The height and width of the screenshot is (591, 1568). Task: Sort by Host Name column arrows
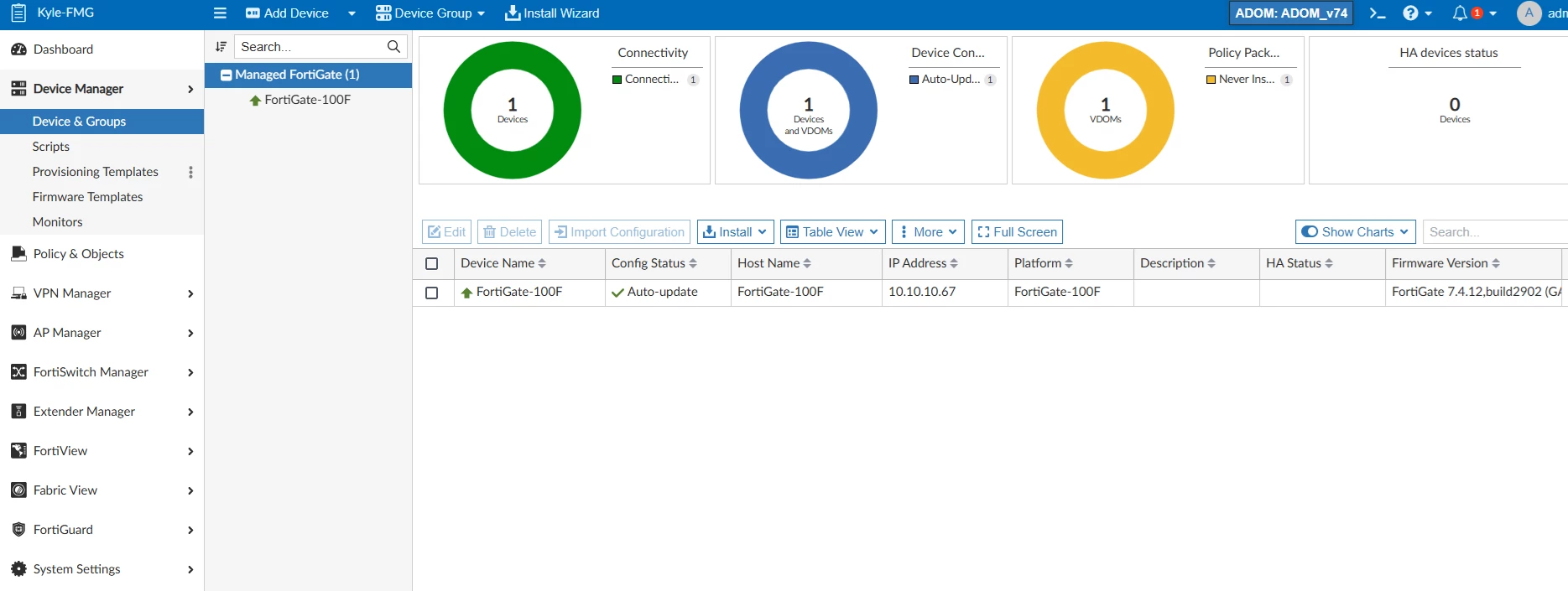pos(807,263)
